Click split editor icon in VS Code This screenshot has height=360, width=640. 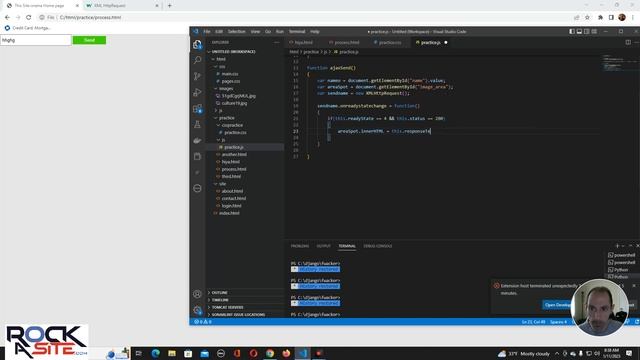pyautogui.click(x=628, y=42)
